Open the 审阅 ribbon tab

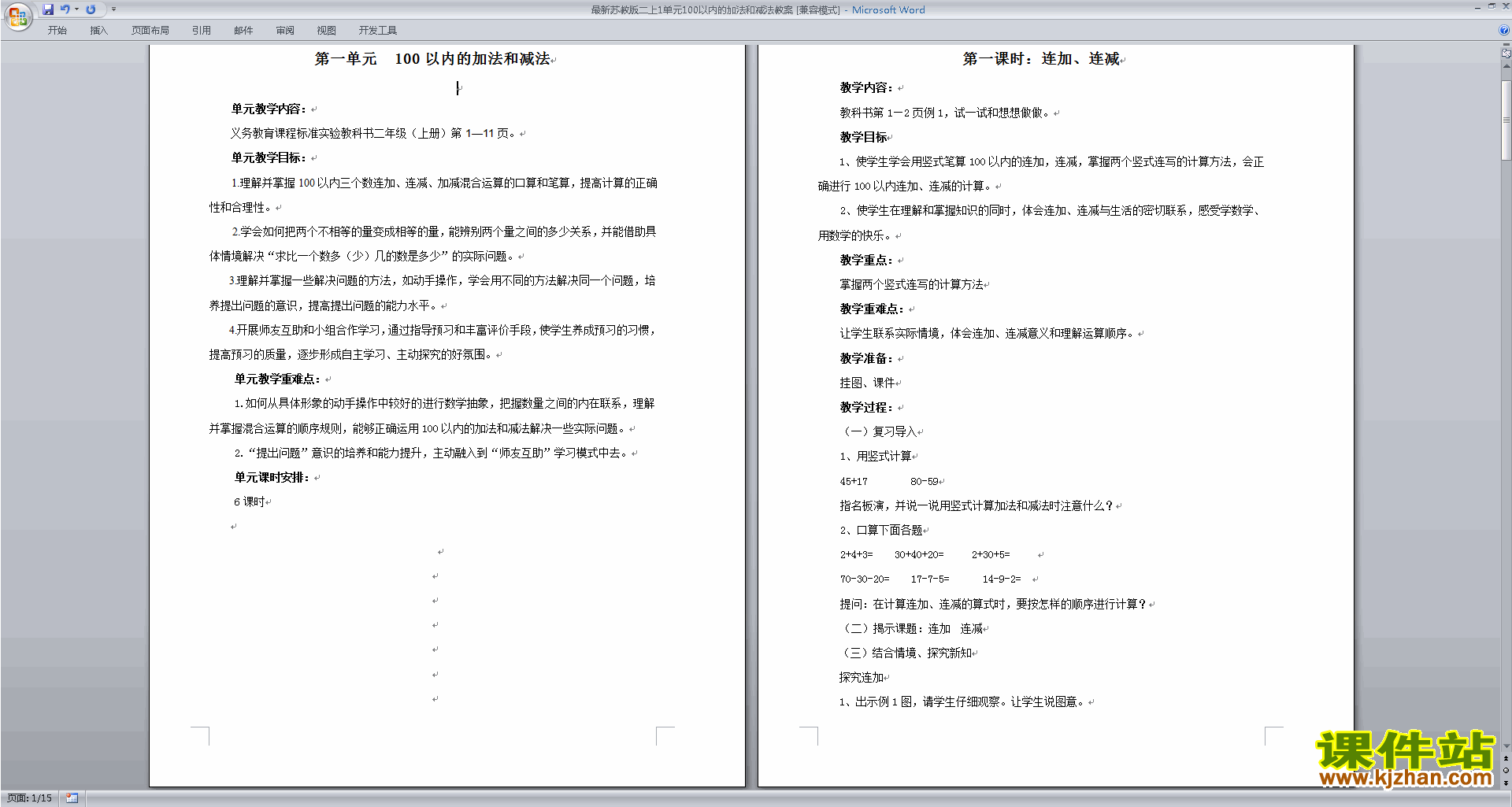285,31
